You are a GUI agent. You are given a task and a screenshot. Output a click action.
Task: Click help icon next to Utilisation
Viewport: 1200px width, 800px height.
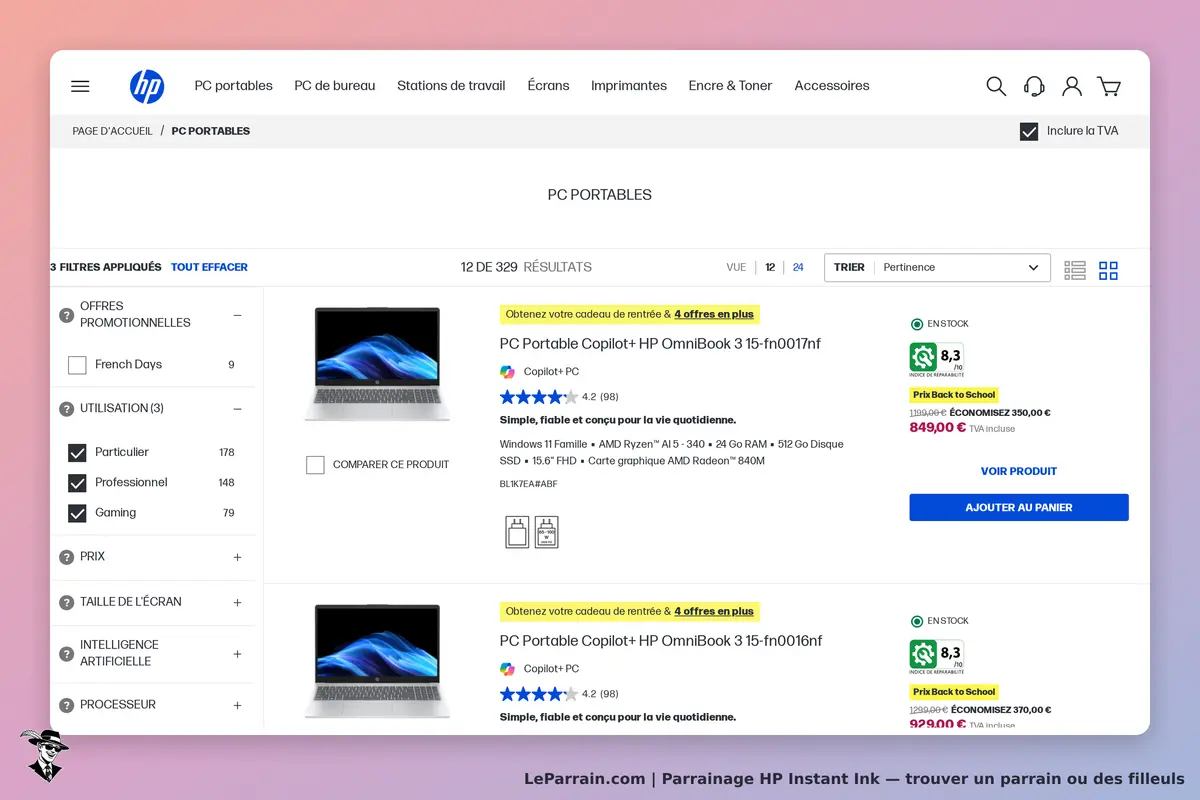coord(67,409)
